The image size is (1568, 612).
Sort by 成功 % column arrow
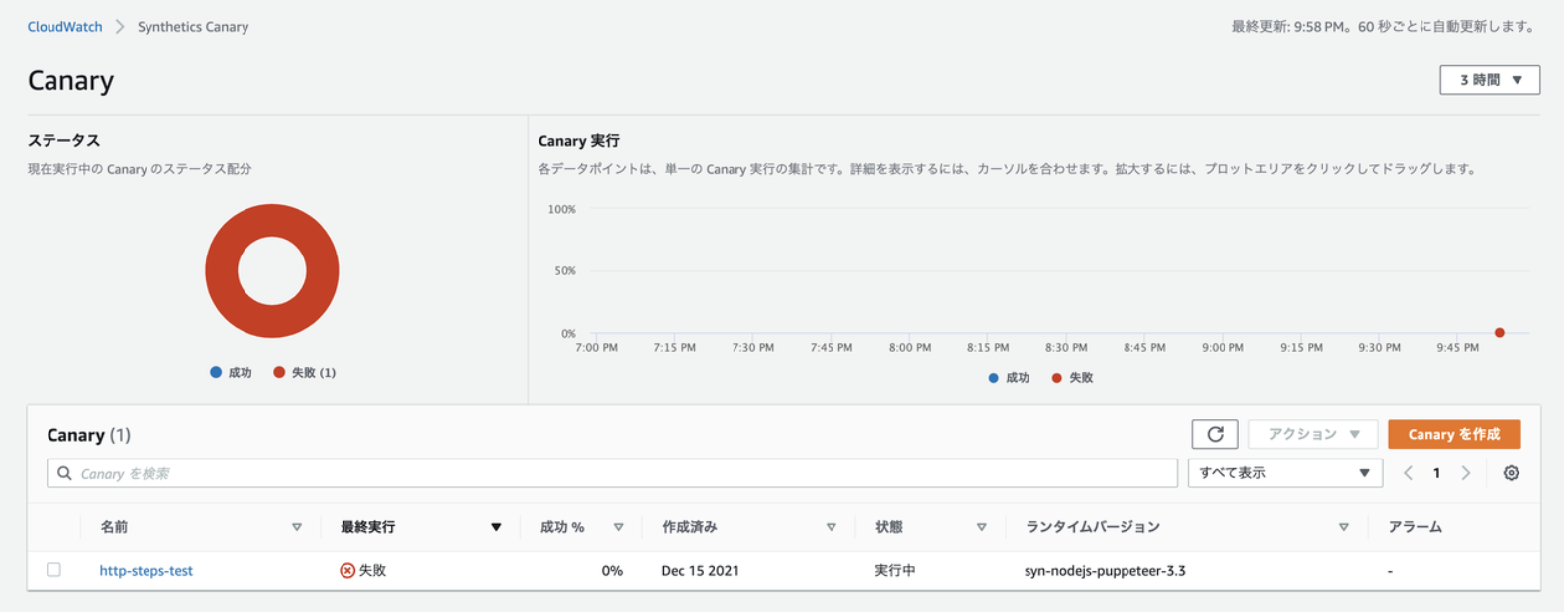pyautogui.click(x=618, y=527)
